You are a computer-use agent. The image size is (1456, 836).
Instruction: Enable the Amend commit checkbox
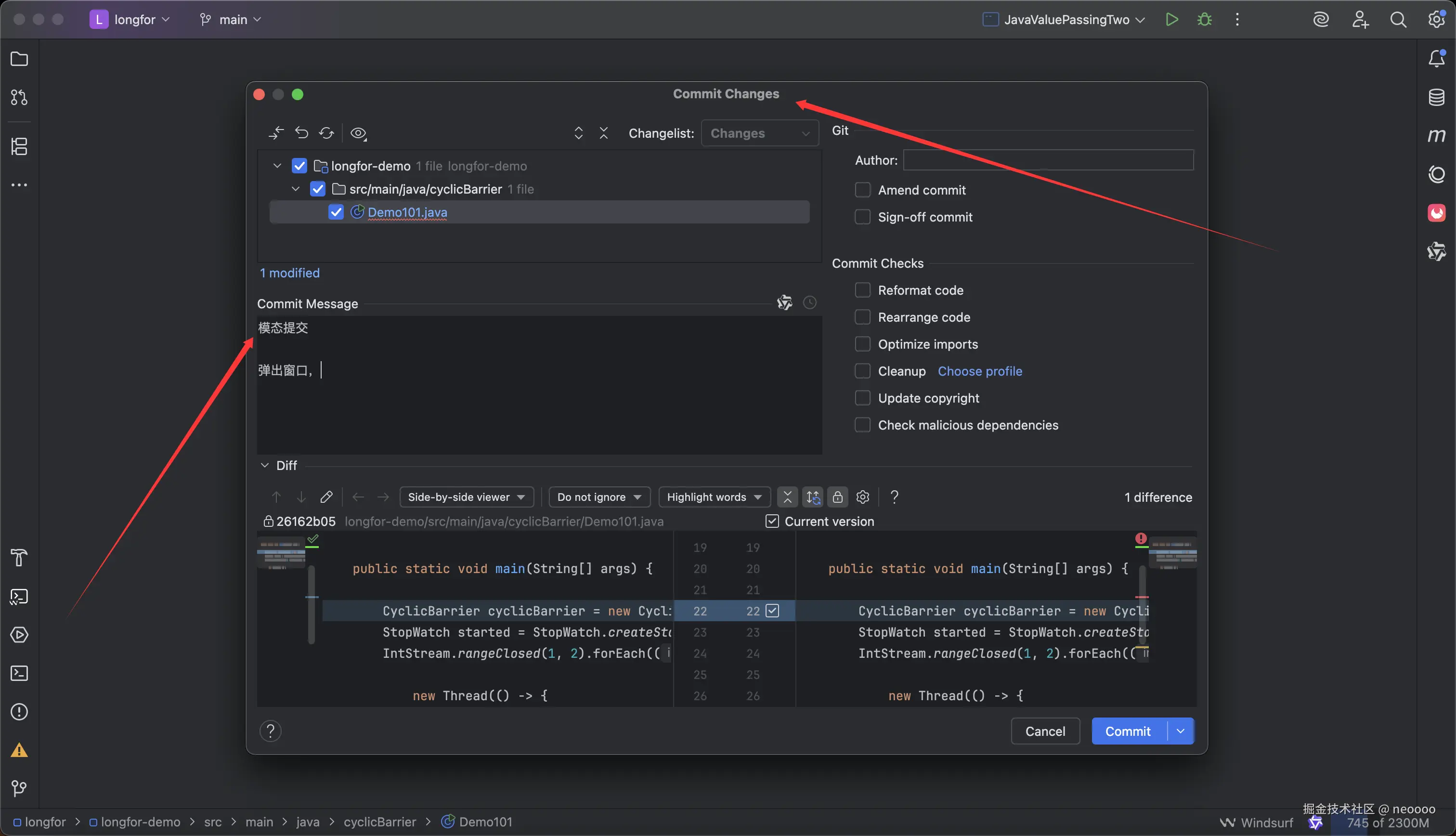pos(863,190)
